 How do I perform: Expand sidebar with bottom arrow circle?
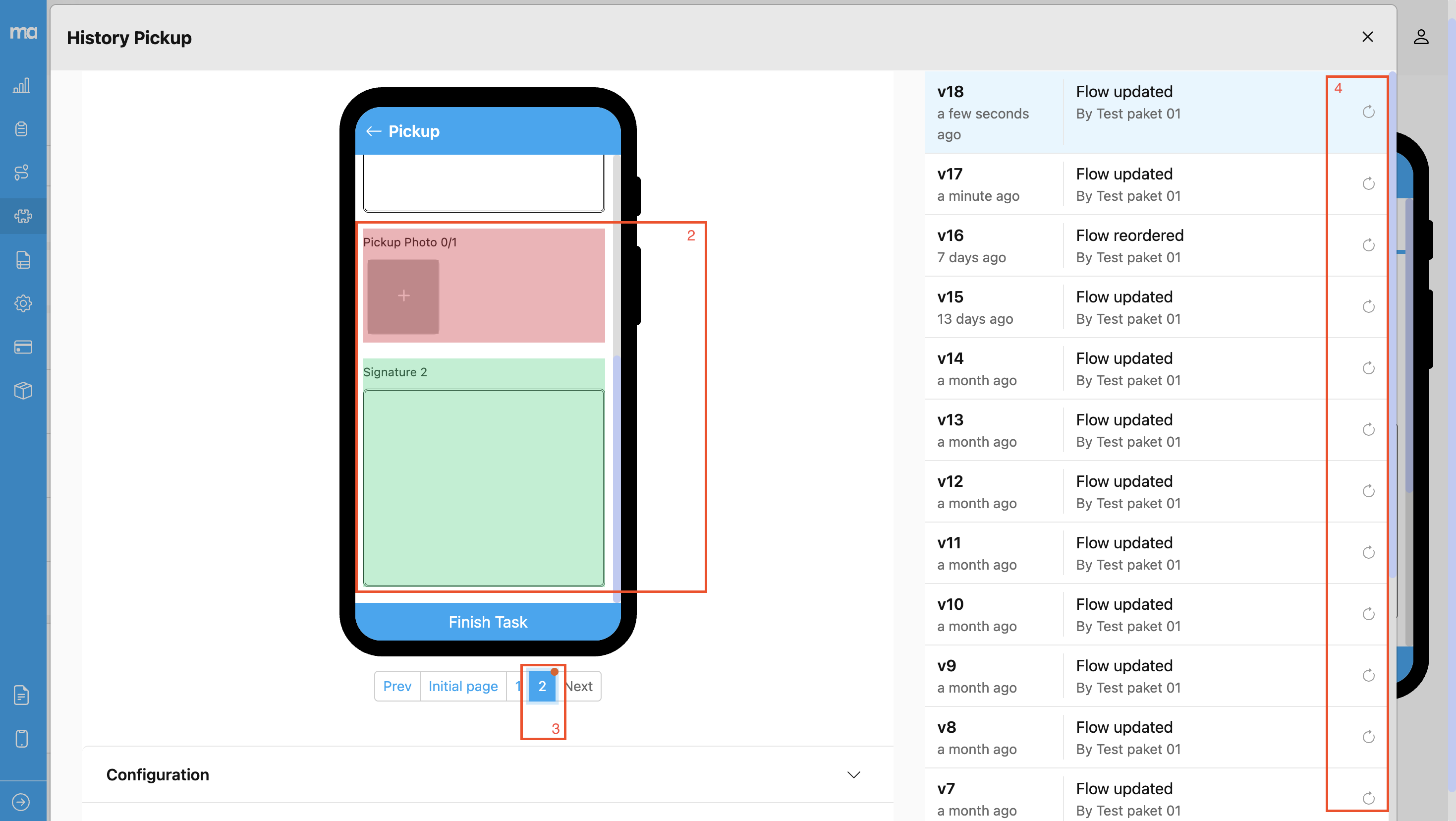(21, 802)
